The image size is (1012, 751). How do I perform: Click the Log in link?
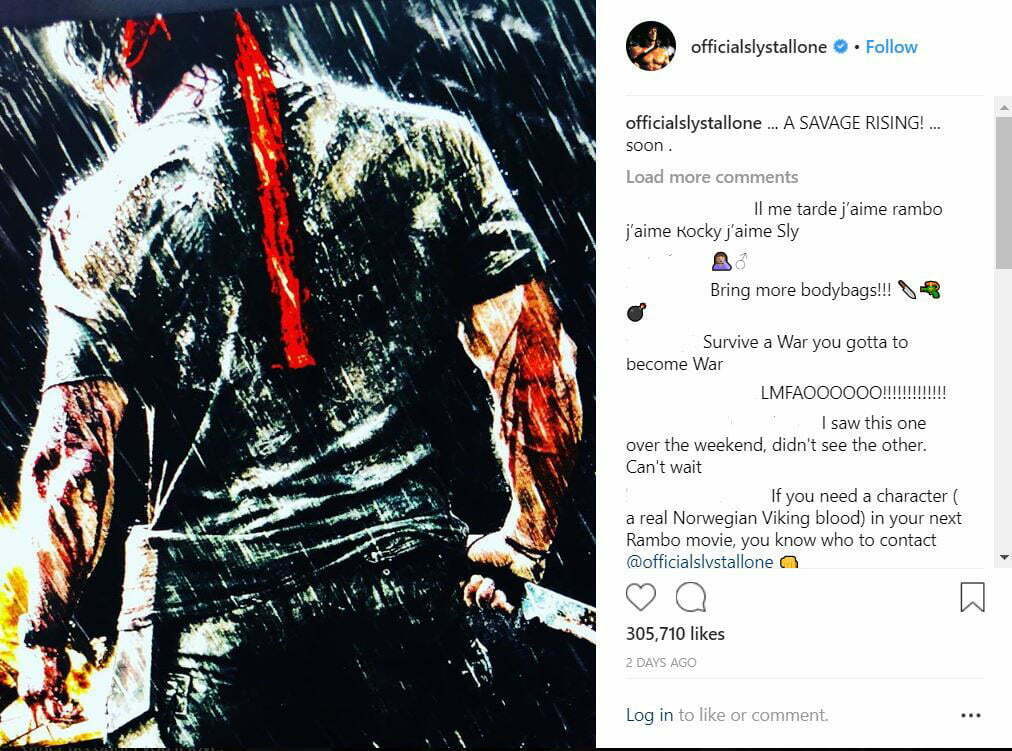(649, 715)
